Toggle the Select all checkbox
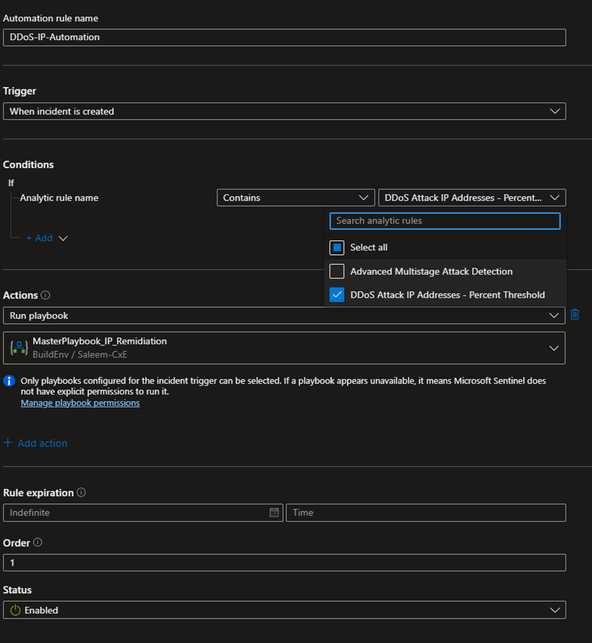Image resolution: width=592 pixels, height=643 pixels. point(337,248)
